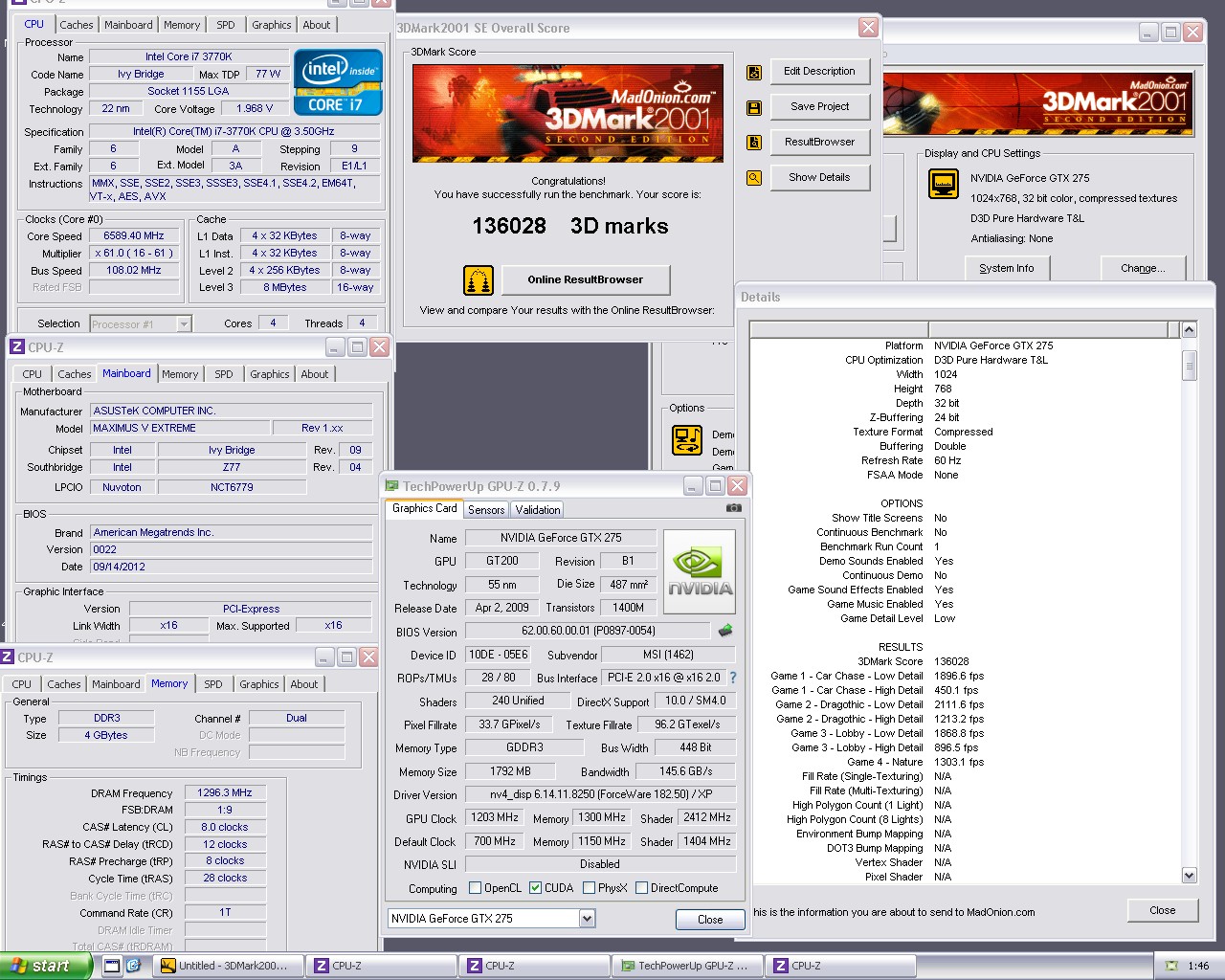
Task: Click the Core Speed 6589.40 MHz value
Action: point(134,235)
